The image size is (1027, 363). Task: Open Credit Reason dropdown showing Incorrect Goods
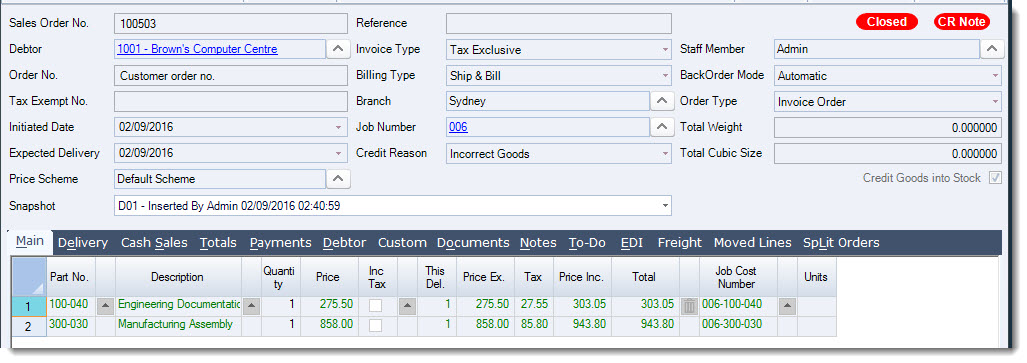point(665,154)
